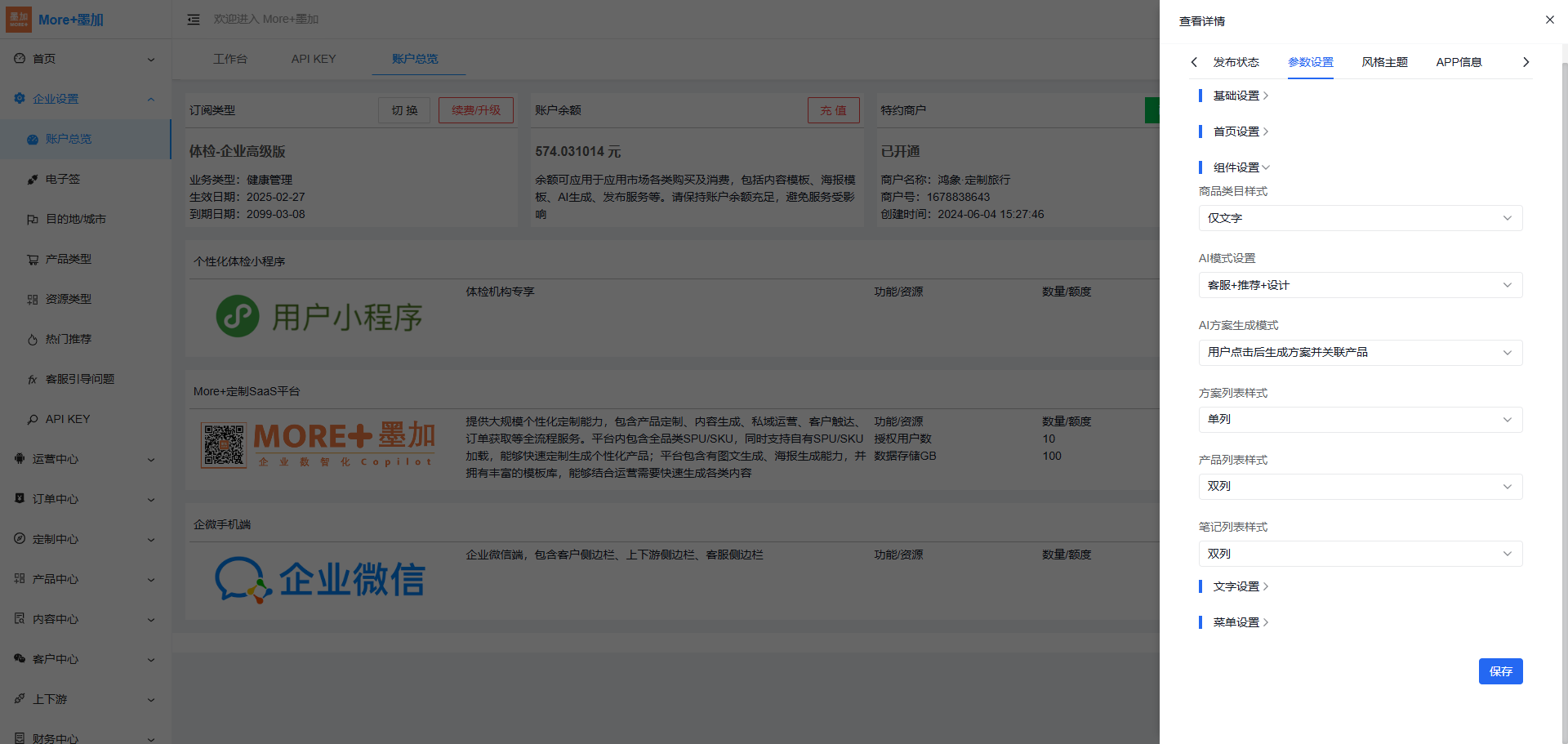Click the More+墨加 logo icon

19,20
